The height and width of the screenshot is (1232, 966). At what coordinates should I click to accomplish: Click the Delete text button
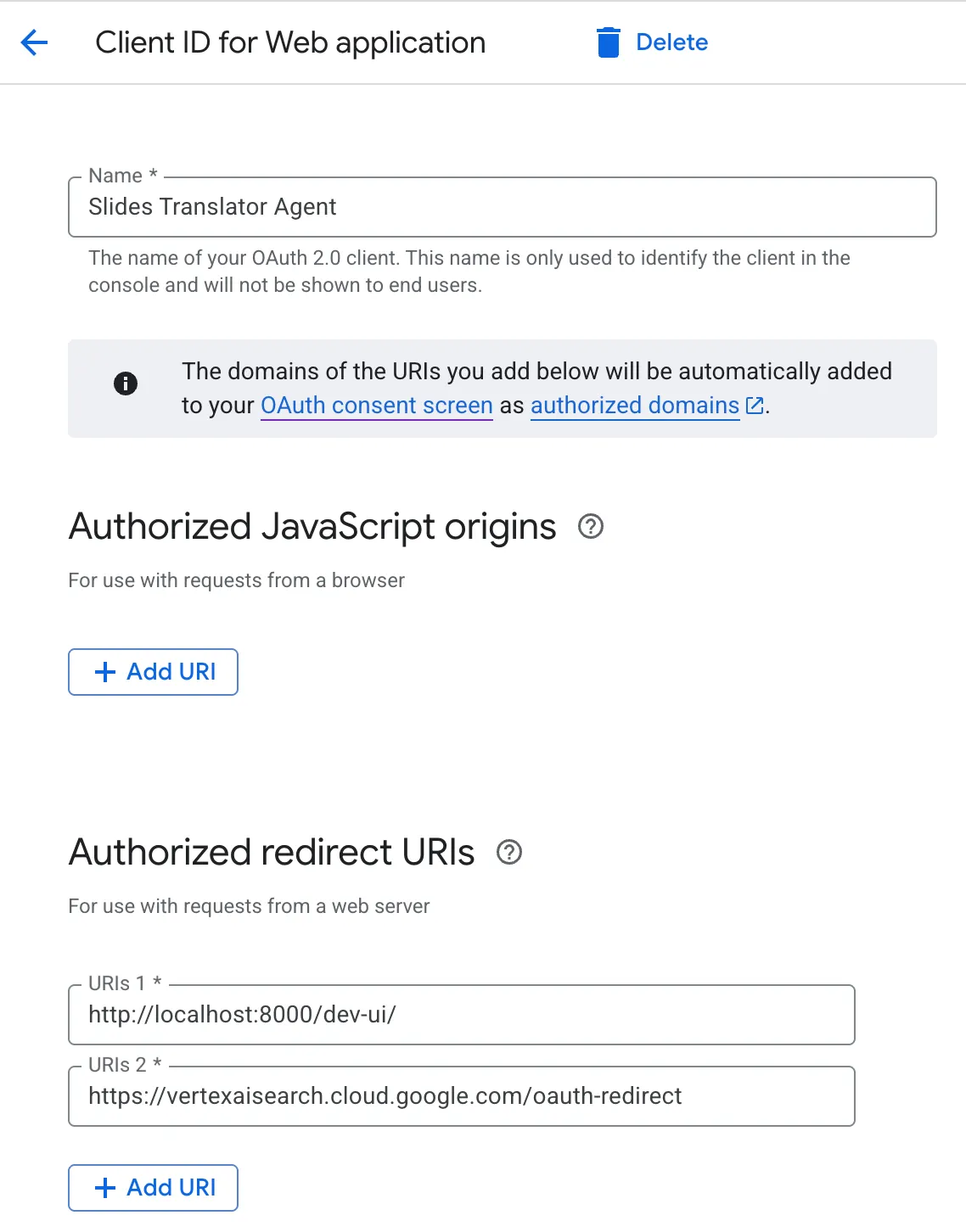click(671, 42)
